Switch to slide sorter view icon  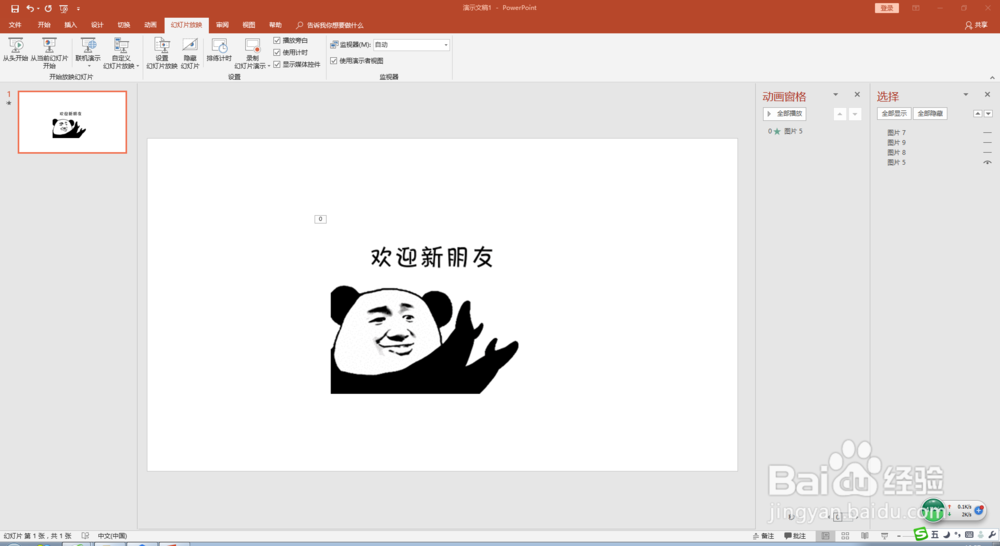tap(845, 536)
